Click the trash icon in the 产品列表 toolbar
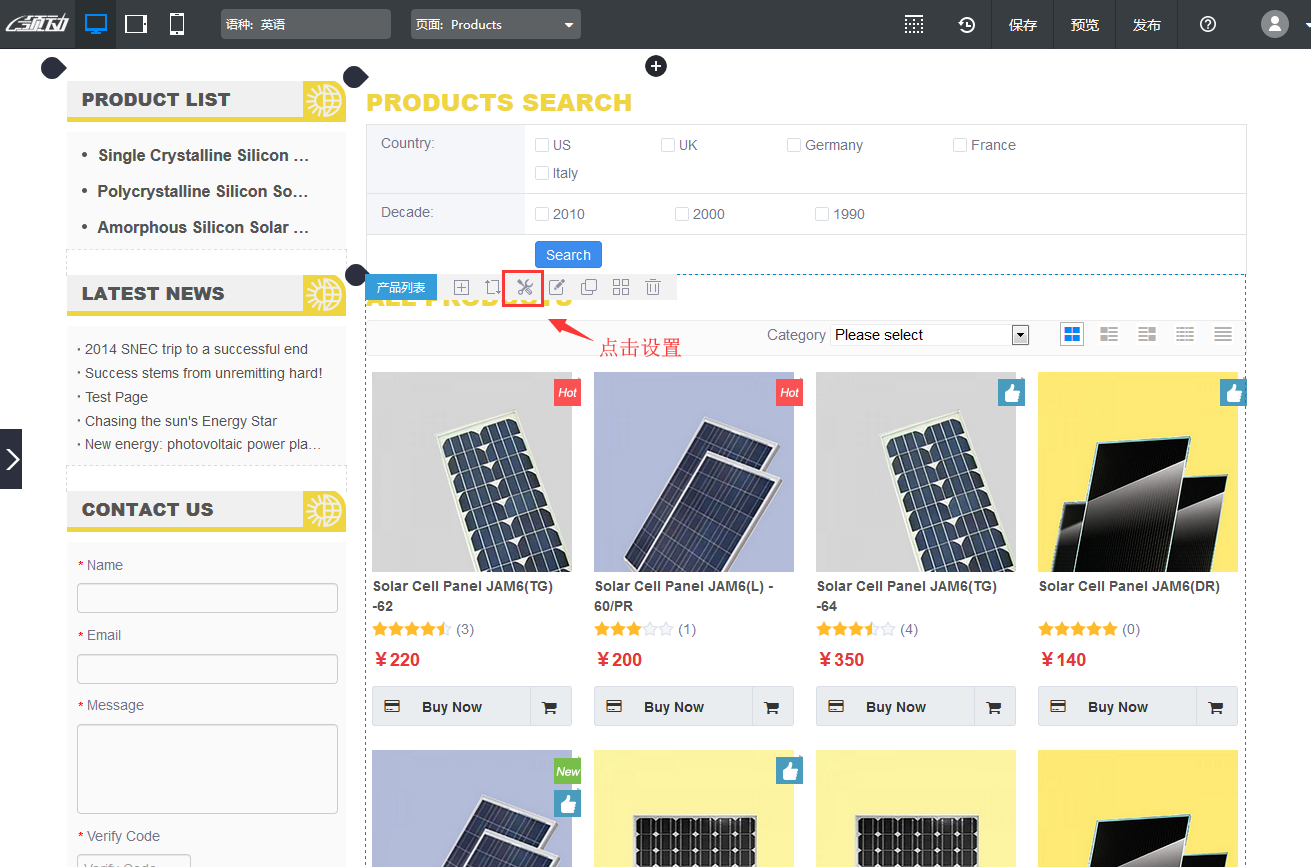This screenshot has width=1311, height=867. pos(653,288)
